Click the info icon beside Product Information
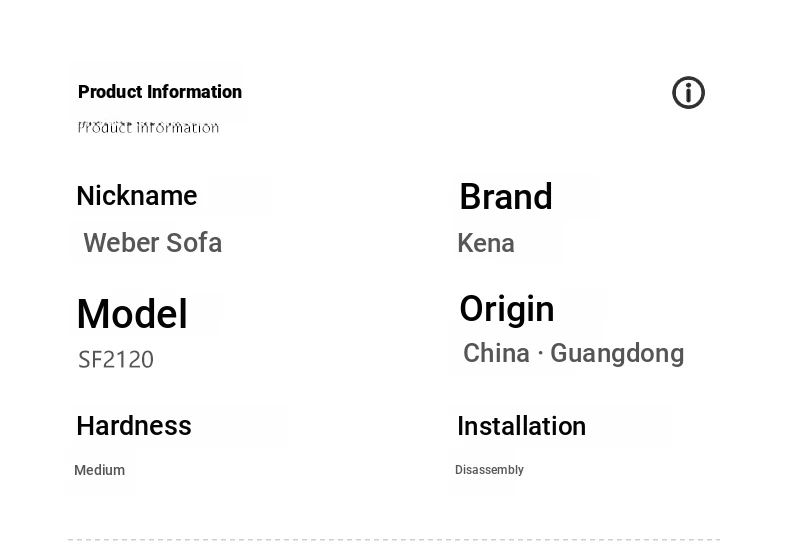The image size is (790, 547). (688, 93)
